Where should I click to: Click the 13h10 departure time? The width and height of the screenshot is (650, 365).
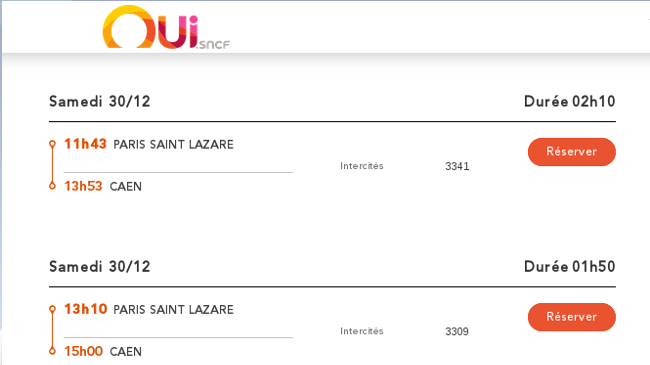[85, 309]
